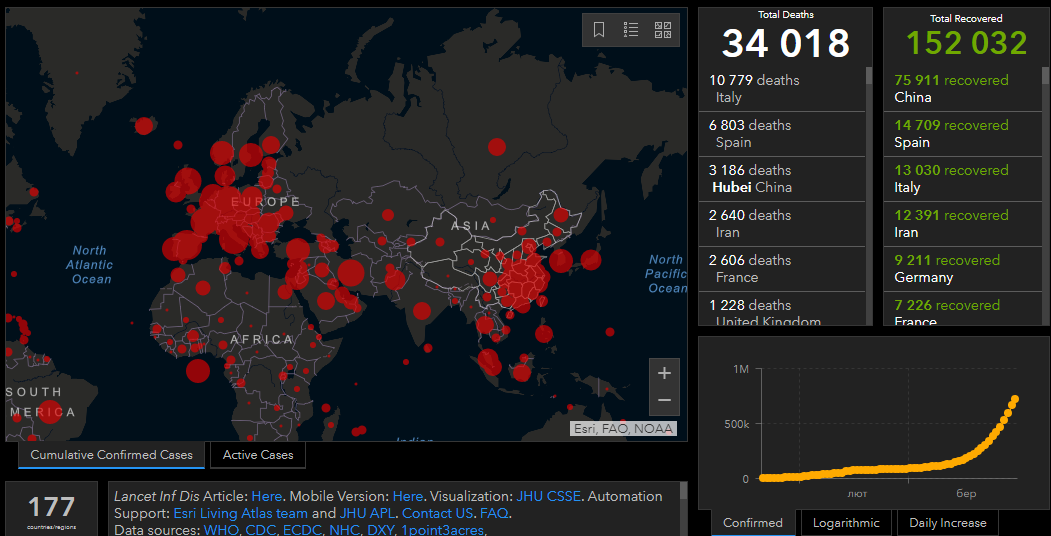Select the '10 779 deaths Italy' row
The height and width of the screenshot is (536, 1051).
[x=782, y=88]
